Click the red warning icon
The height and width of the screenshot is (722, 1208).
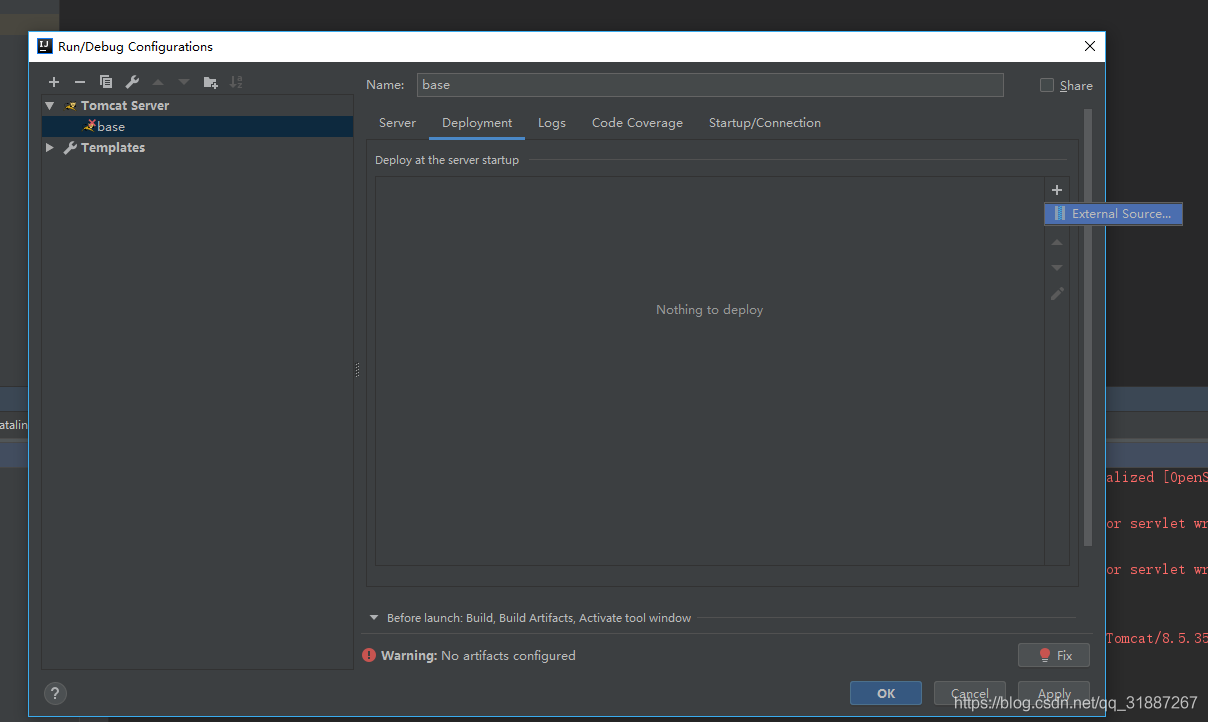tap(370, 656)
